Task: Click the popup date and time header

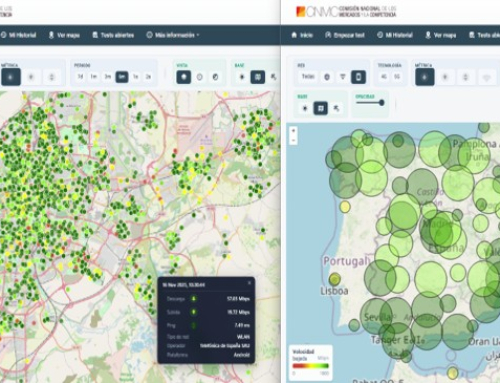Action: click(x=183, y=285)
